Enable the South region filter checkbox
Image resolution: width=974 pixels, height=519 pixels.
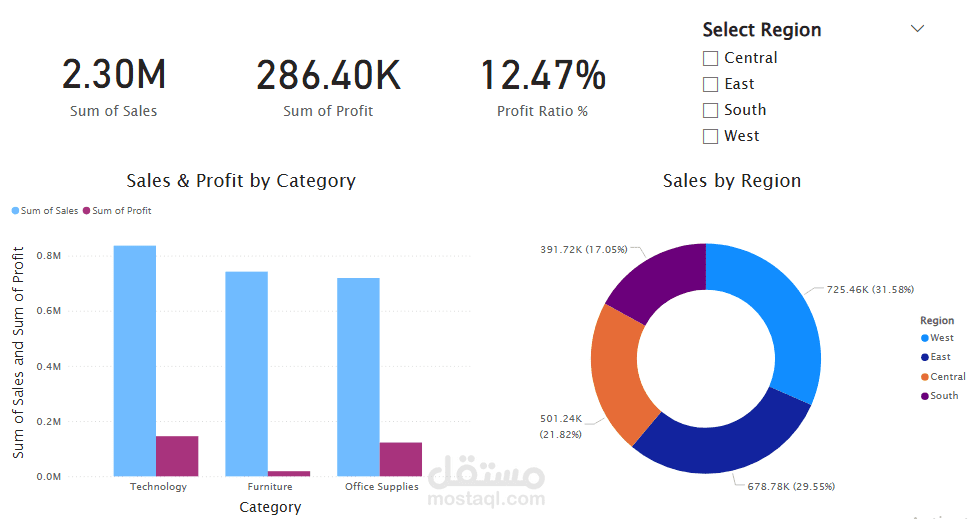tap(710, 111)
